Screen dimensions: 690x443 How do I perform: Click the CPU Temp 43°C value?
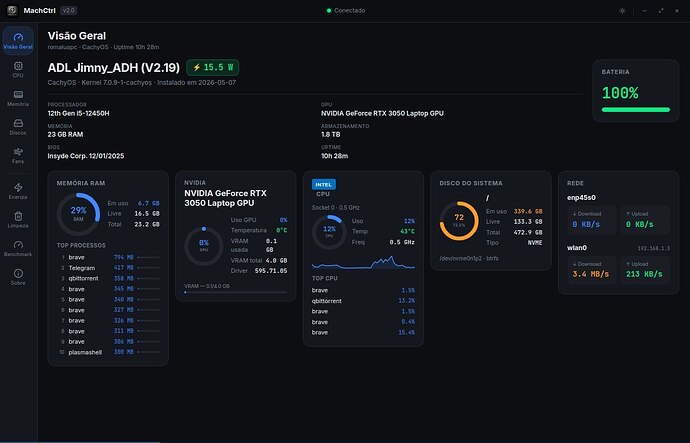coord(407,231)
